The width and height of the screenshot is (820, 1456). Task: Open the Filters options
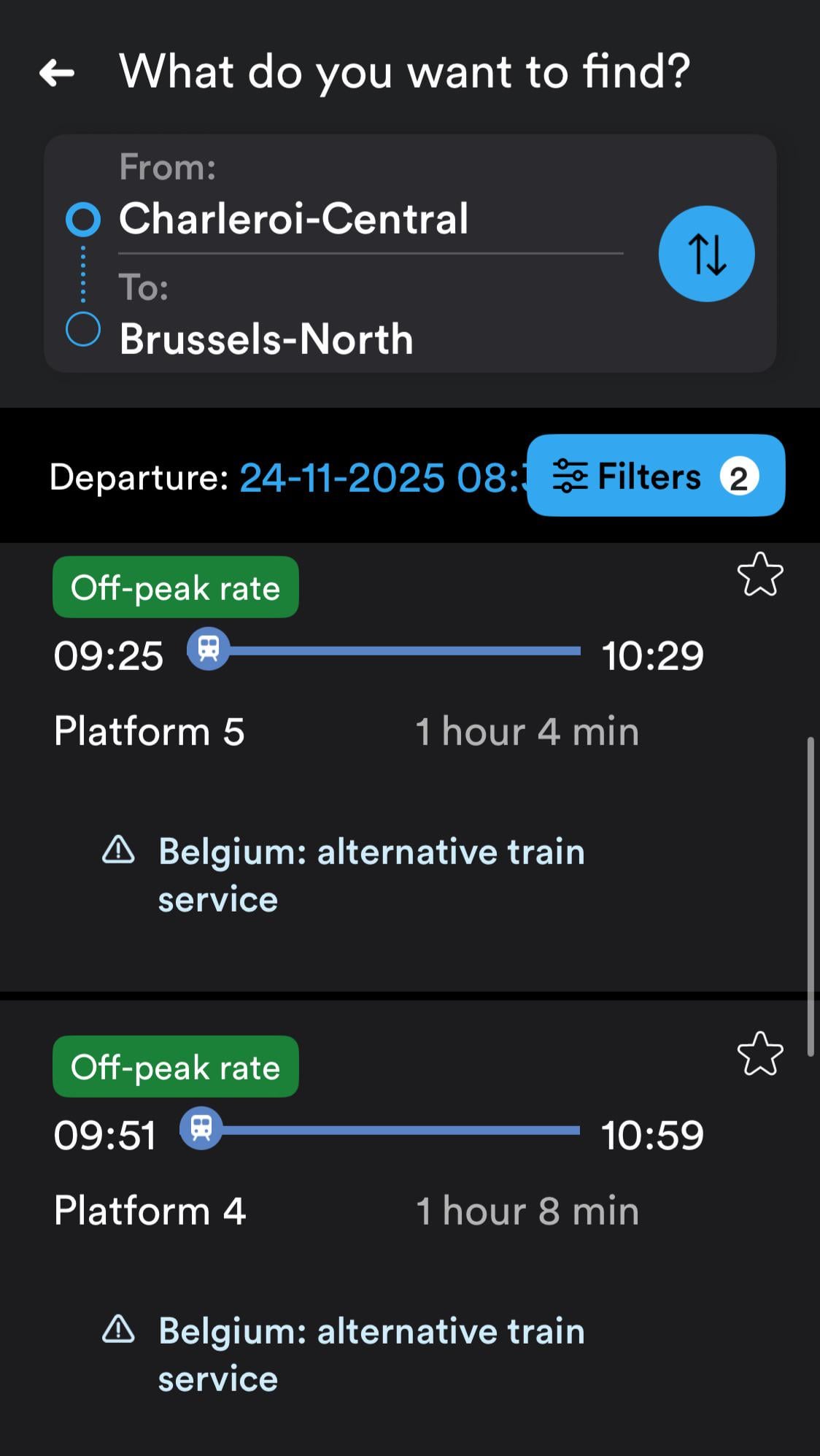coord(655,476)
